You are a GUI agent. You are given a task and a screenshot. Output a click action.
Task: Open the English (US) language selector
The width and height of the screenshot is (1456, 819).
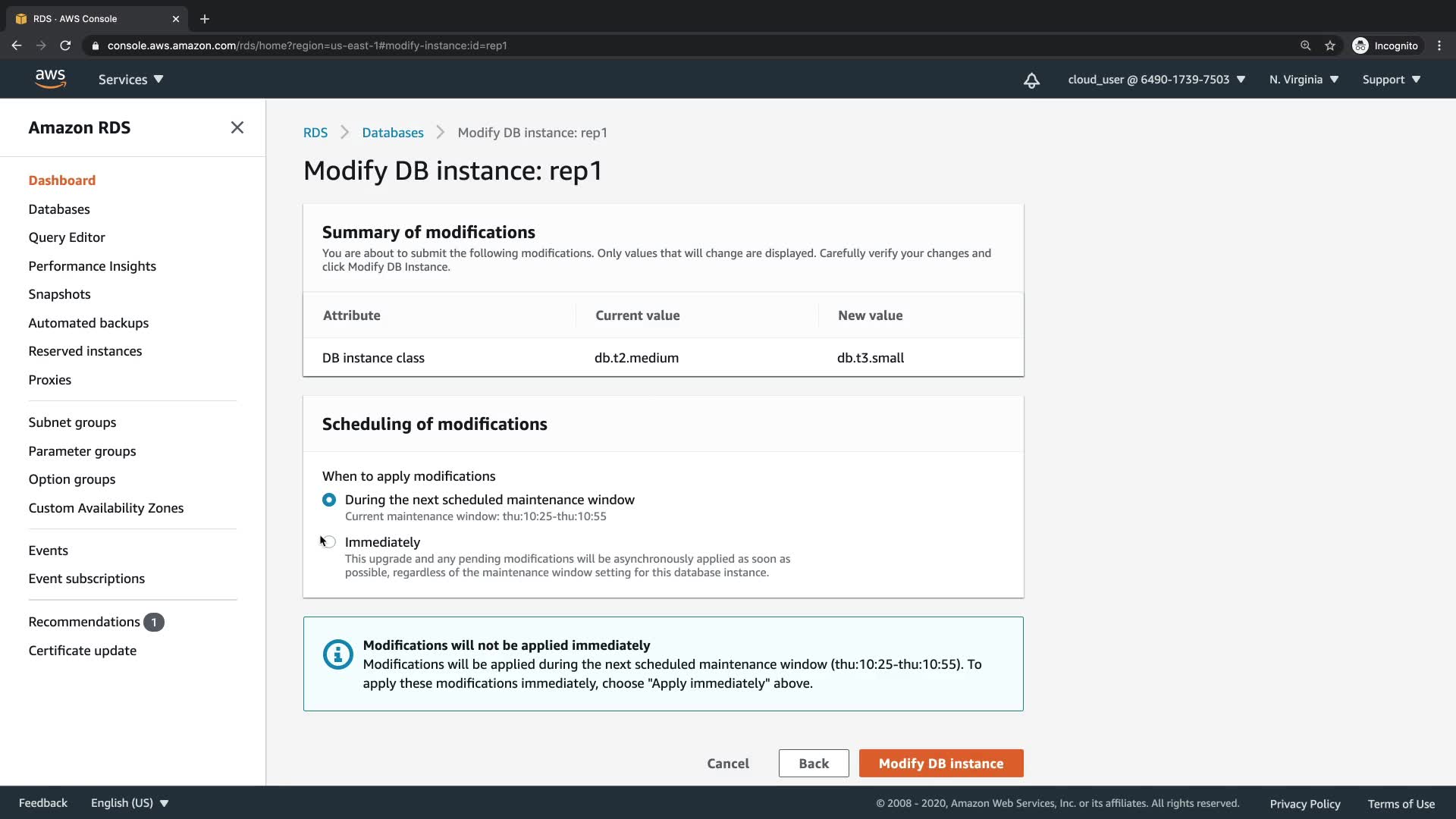click(x=130, y=803)
